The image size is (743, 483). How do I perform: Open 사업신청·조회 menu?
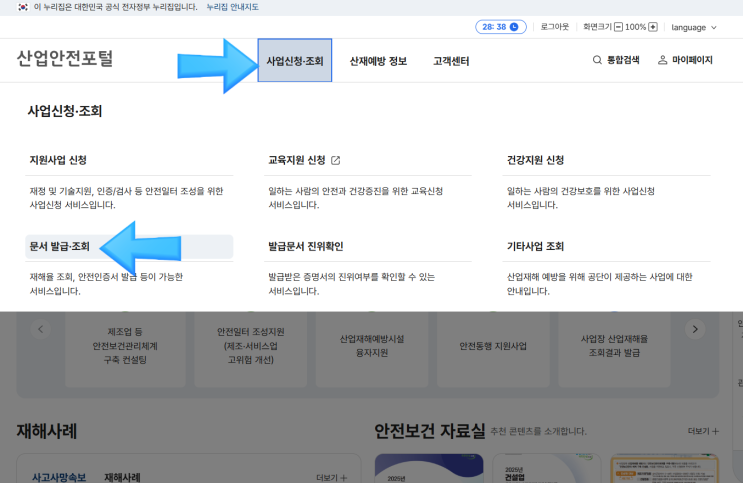(x=295, y=61)
